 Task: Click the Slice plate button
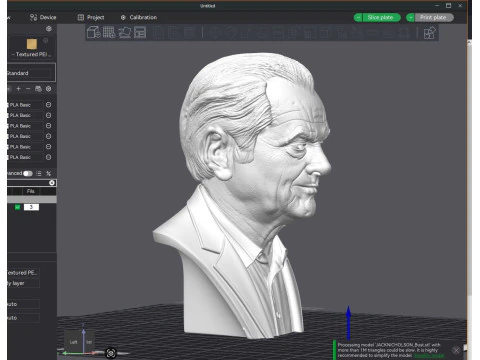[x=381, y=17]
